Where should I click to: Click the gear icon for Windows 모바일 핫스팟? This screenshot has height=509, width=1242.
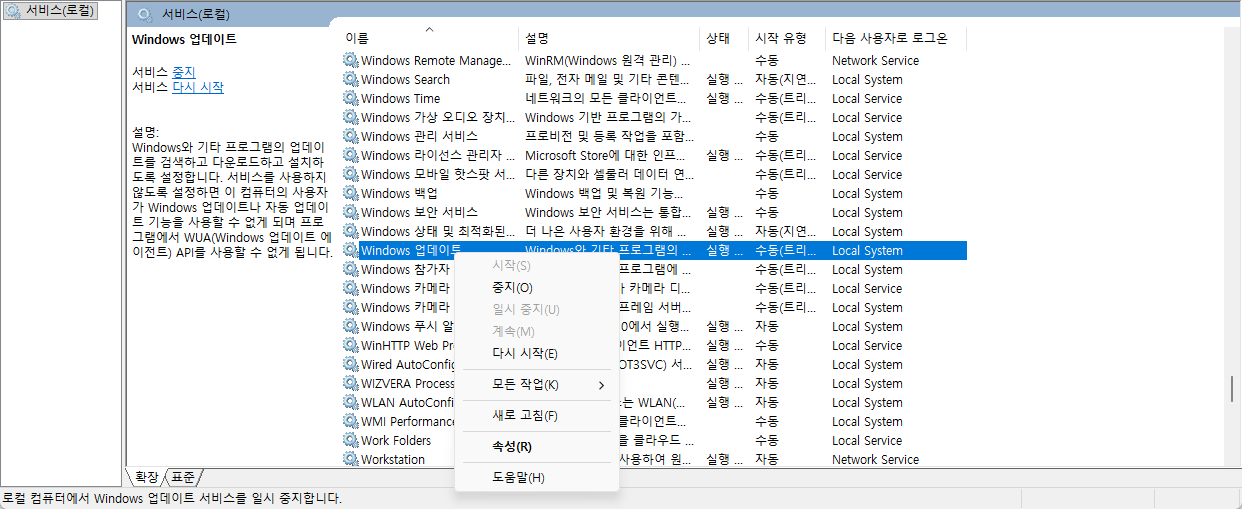click(x=350, y=174)
